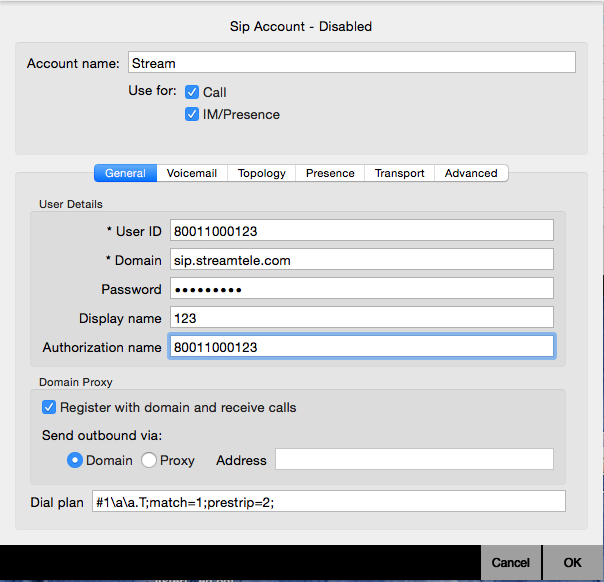Click the User ID input field
The image size is (604, 582).
(x=361, y=231)
